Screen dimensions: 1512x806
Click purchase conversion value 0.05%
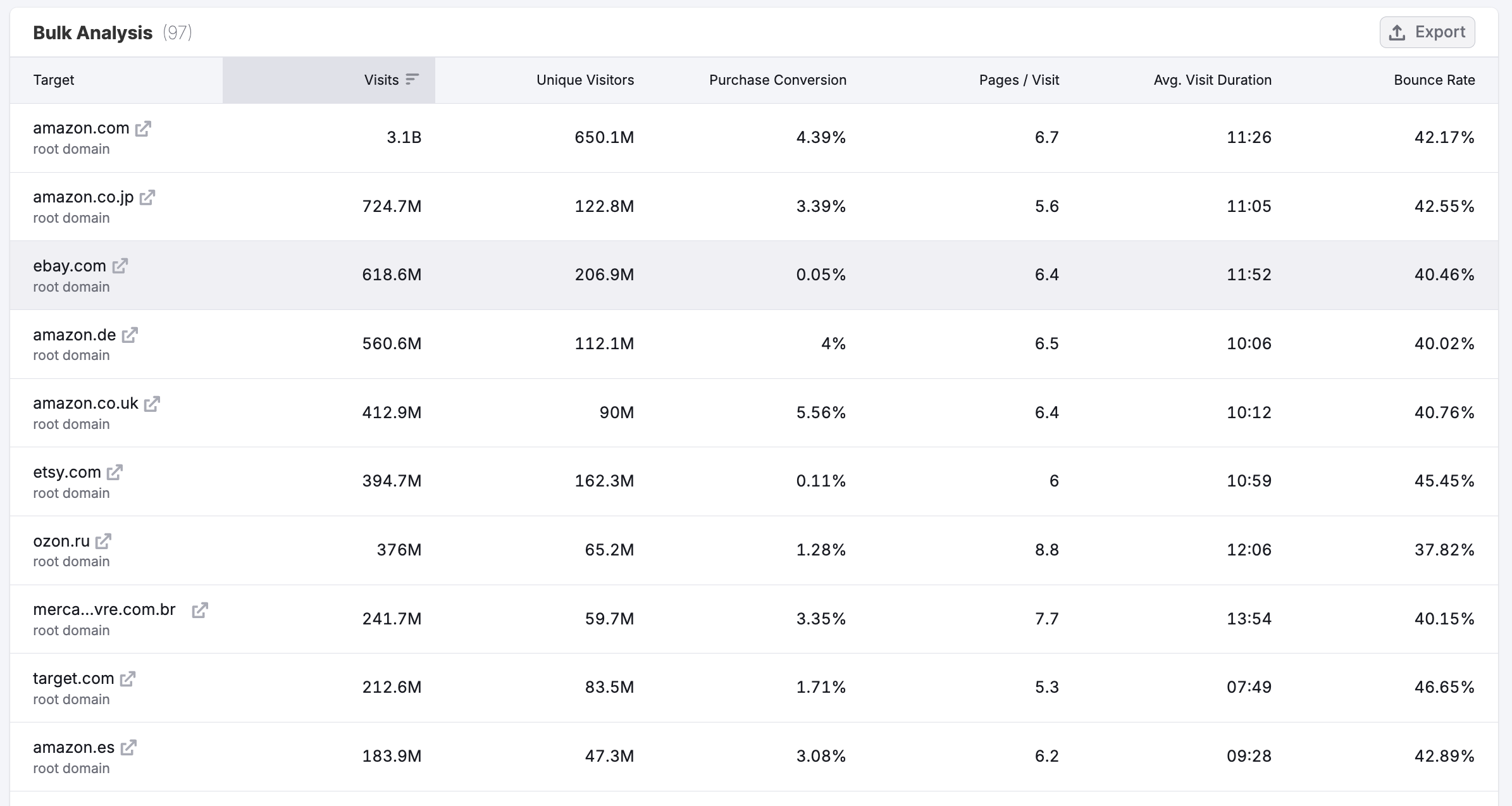(x=821, y=275)
